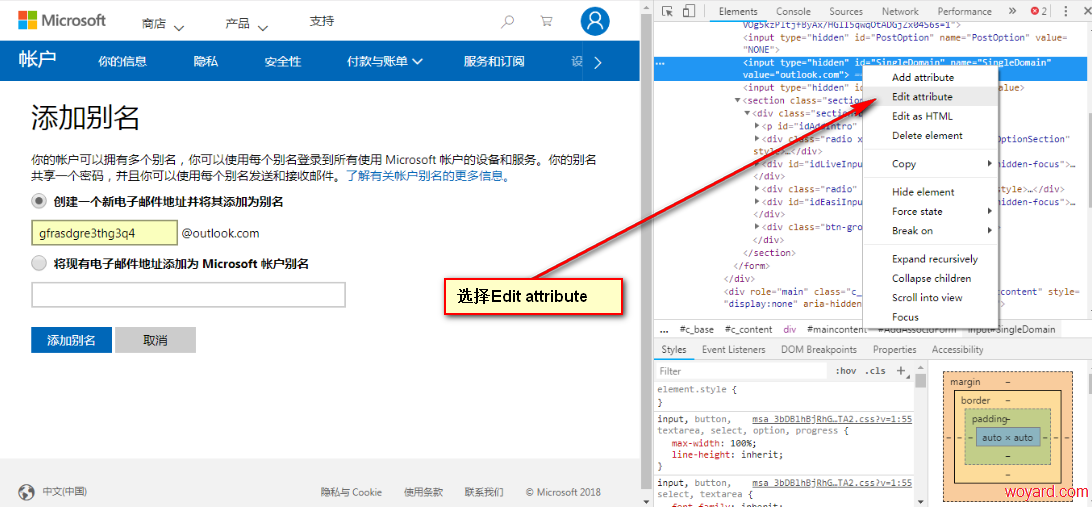
Task: Expand the section element tree node
Action: pyautogui.click(x=738, y=100)
